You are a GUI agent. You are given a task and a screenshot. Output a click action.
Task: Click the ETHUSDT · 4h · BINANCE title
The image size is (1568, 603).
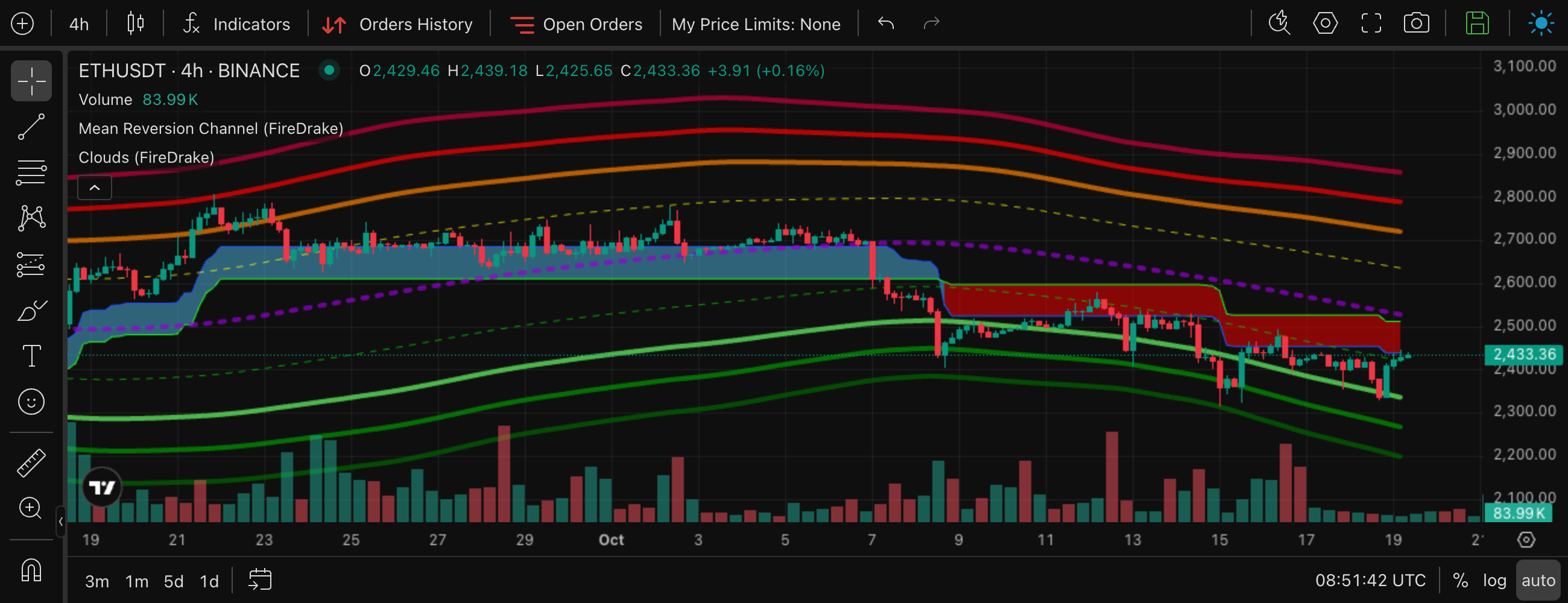pos(189,71)
